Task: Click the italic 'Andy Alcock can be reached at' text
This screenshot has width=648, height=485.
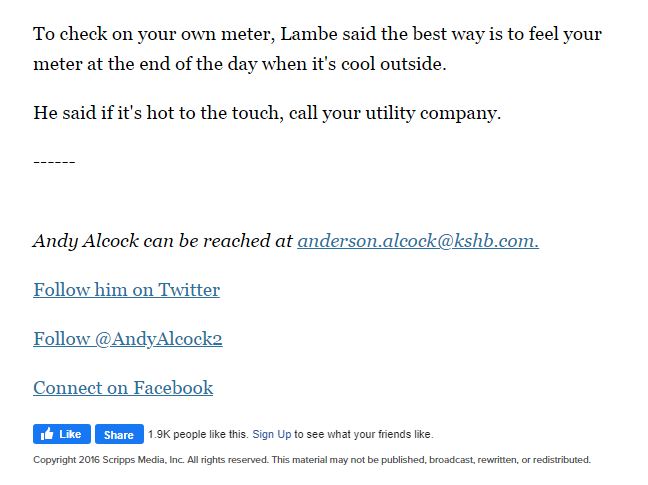Action: (x=163, y=241)
